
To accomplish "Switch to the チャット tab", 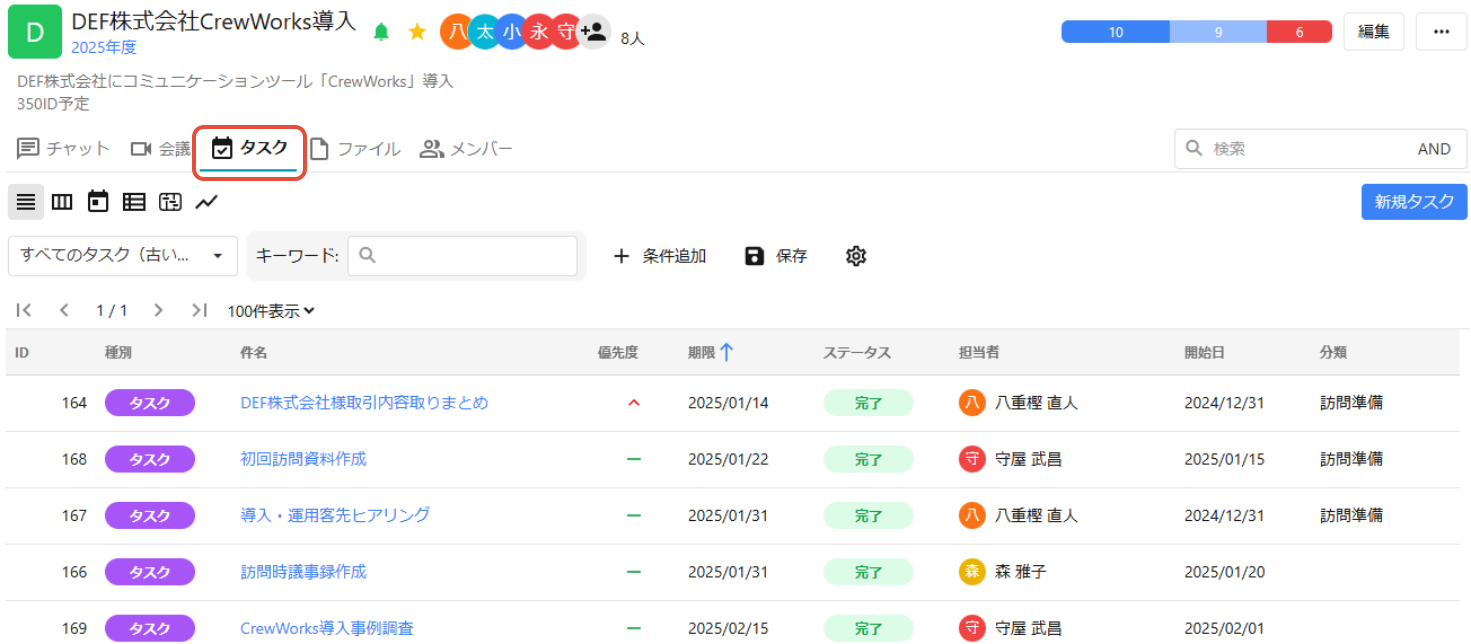I will 64,149.
